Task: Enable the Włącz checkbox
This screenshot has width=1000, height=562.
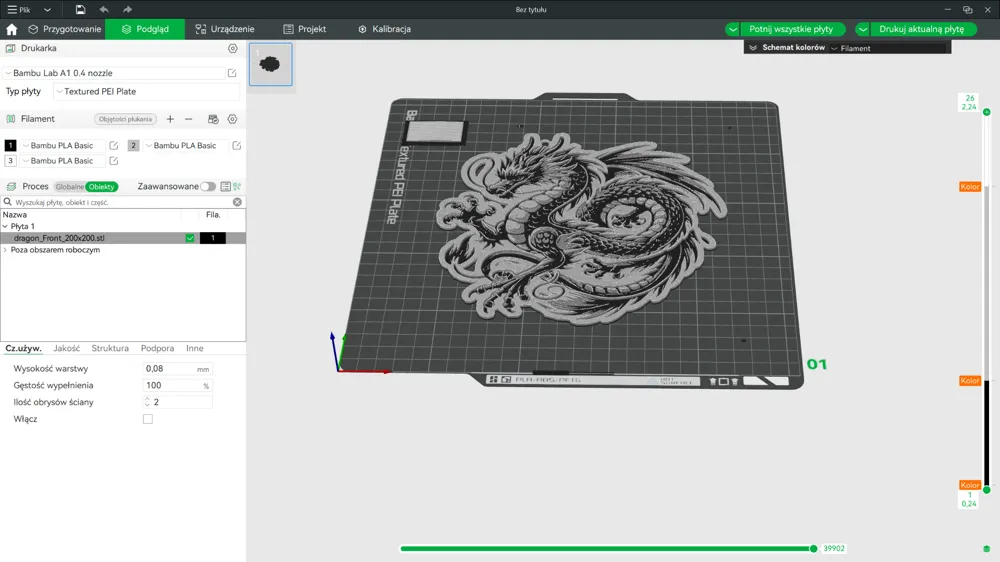Action: coord(148,419)
